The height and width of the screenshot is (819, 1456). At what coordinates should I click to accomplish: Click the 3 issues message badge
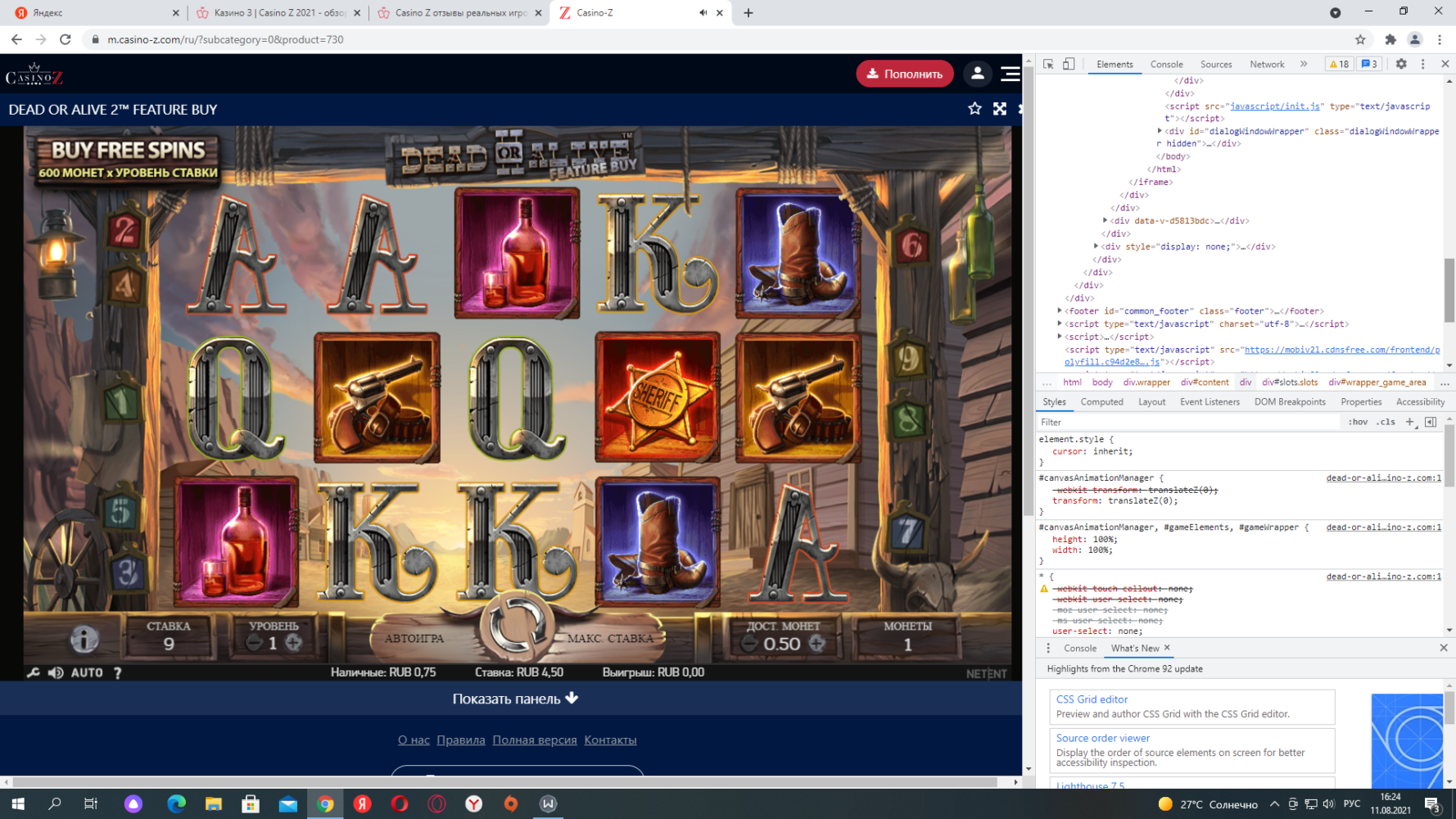point(1369,64)
